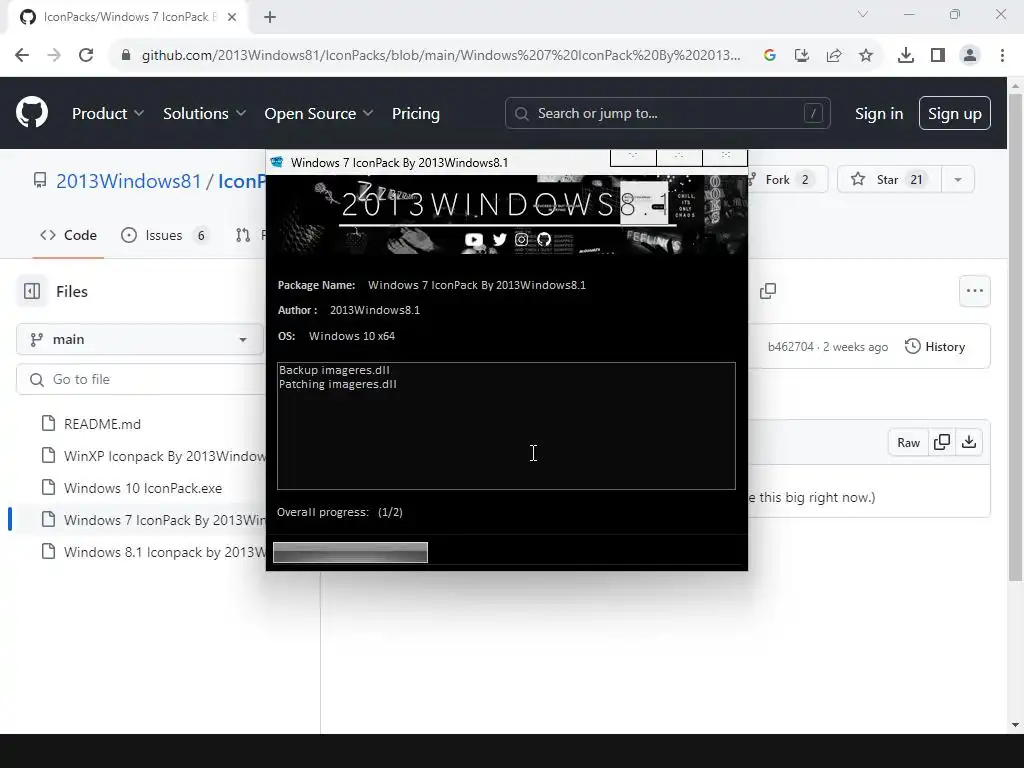Viewport: 1024px width, 768px height.
Task: Open the Product menu
Action: pos(108,114)
